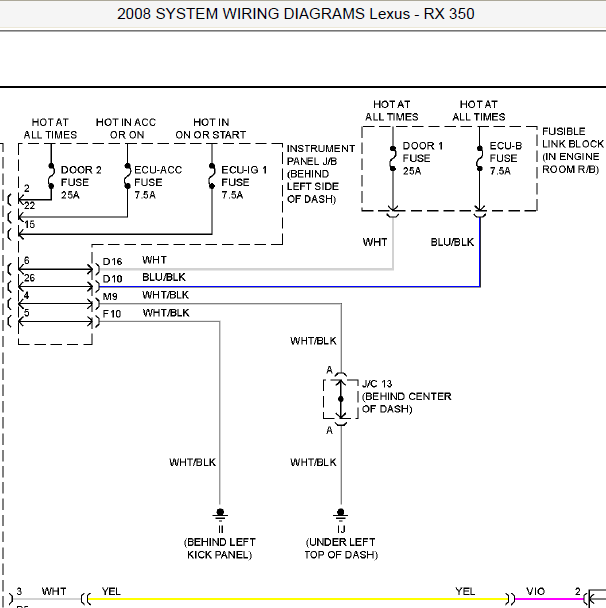606x608 pixels.
Task: Click the BLU/BLK label below ECU-B fuse
Action: [452, 242]
